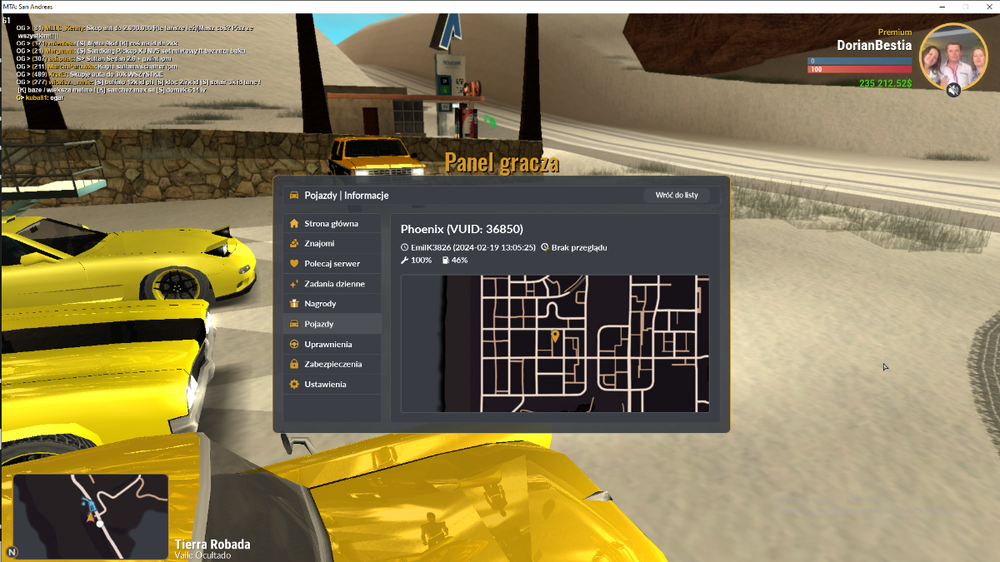Viewport: 1000px width, 562px height.
Task: Click the heart icon beside Polecaj serwer
Action: 294,263
